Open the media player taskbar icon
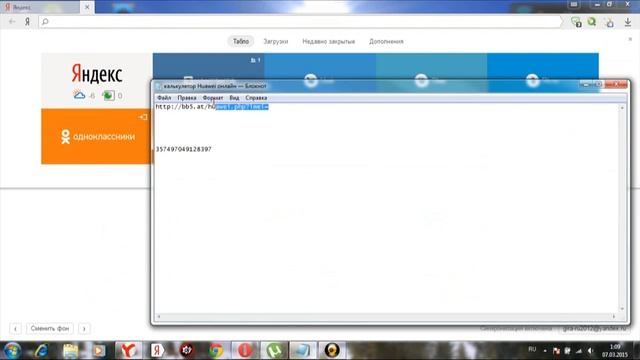This screenshot has width=640, height=360. (x=99, y=350)
